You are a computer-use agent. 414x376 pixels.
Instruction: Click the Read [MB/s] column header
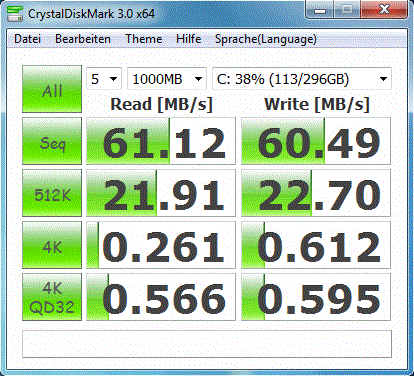coord(161,104)
